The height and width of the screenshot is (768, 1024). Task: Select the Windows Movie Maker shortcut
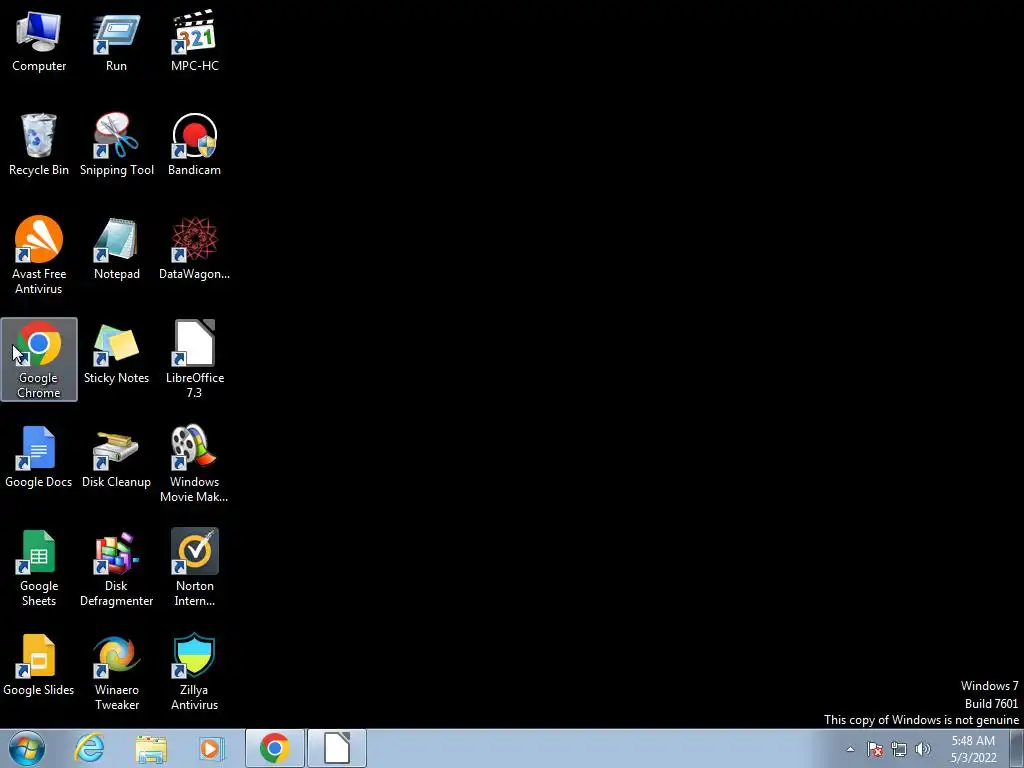point(195,463)
